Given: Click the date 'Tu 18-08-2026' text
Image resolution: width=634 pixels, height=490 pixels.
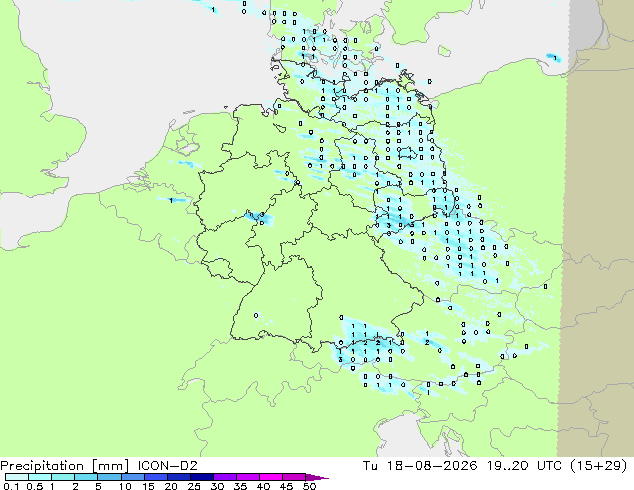Looking at the screenshot, I should click(420, 465).
